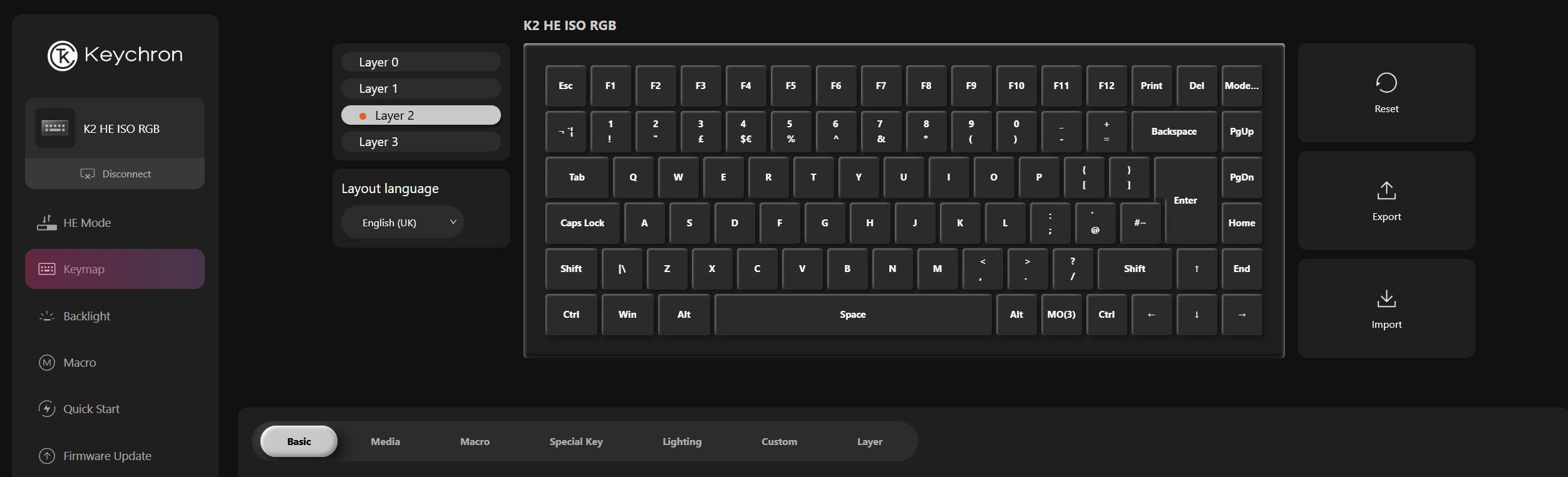Select the #~ key
The image size is (1568, 477).
pyautogui.click(x=1140, y=223)
